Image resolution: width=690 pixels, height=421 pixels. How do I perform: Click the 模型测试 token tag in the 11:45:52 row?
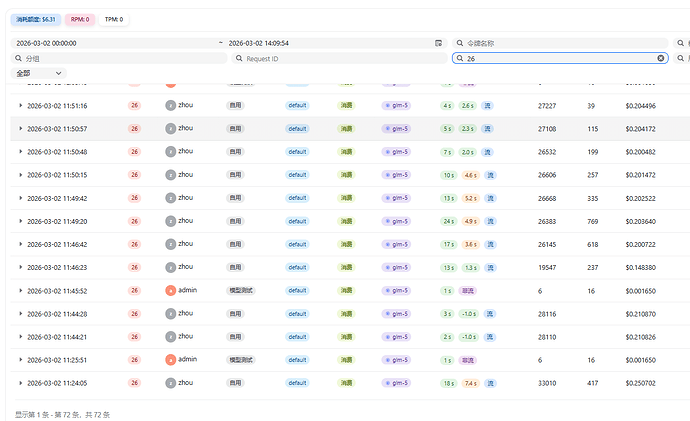[241, 290]
